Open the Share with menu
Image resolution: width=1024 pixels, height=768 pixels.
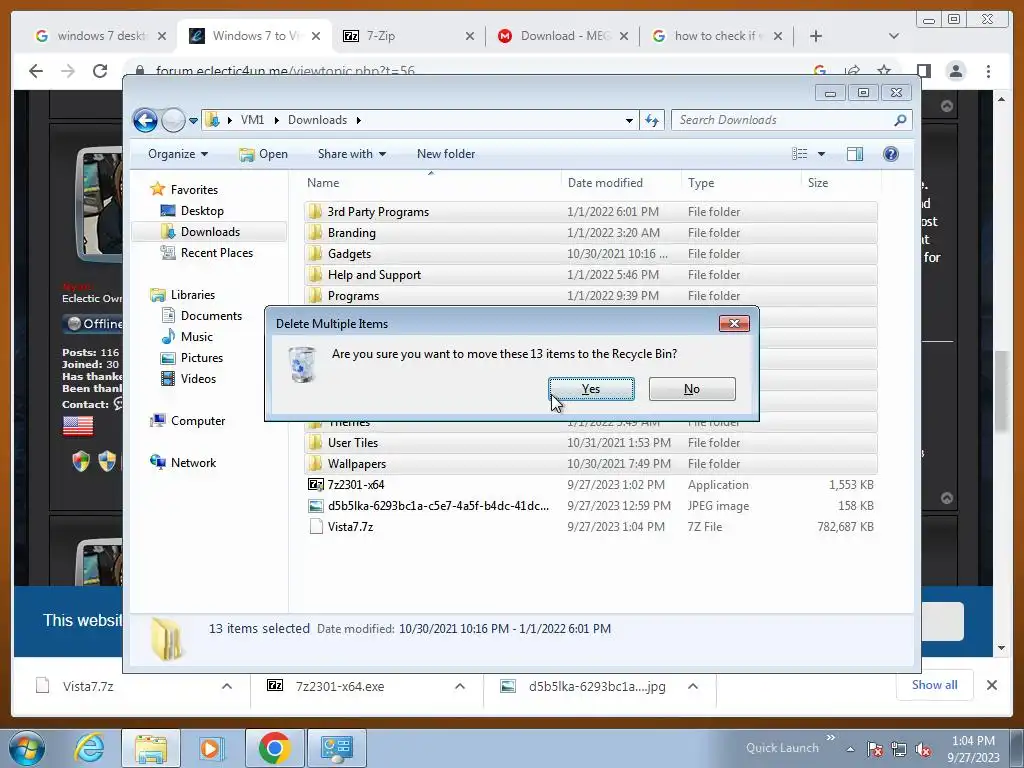(x=351, y=154)
